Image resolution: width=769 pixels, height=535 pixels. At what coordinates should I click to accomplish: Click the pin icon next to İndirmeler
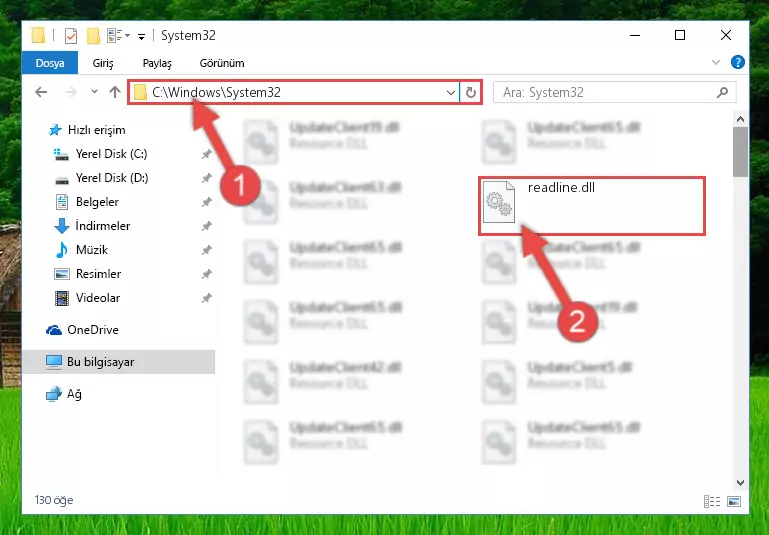tap(206, 226)
